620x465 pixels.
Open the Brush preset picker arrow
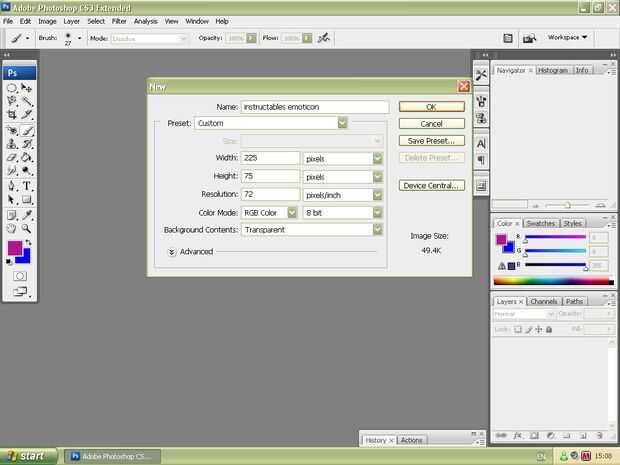point(79,38)
